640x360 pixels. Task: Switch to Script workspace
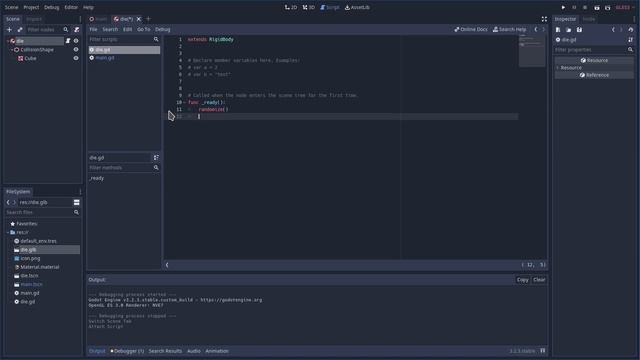(x=330, y=7)
